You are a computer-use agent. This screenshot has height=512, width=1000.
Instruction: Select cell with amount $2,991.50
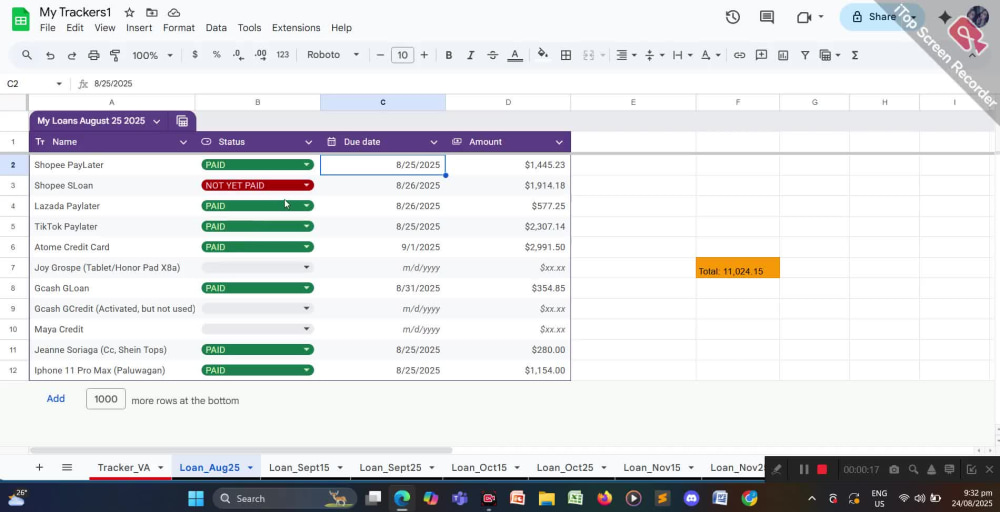pos(508,247)
